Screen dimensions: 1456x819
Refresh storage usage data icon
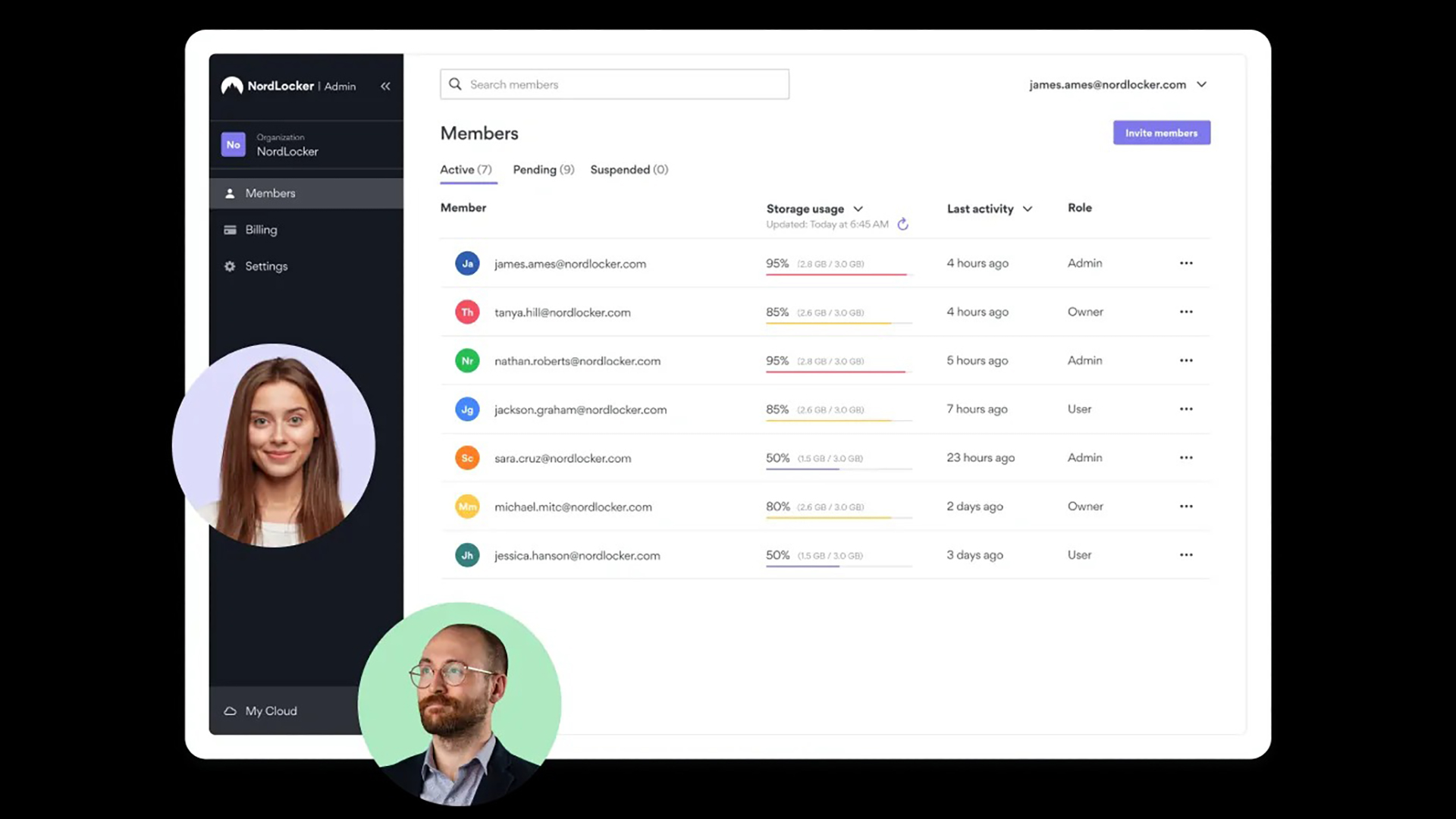click(902, 224)
